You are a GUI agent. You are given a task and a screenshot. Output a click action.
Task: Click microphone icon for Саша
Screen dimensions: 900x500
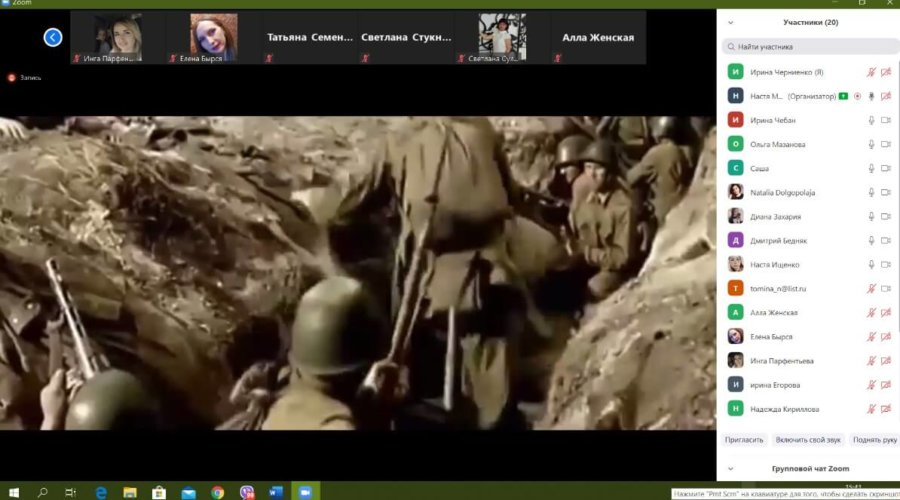[871, 169]
